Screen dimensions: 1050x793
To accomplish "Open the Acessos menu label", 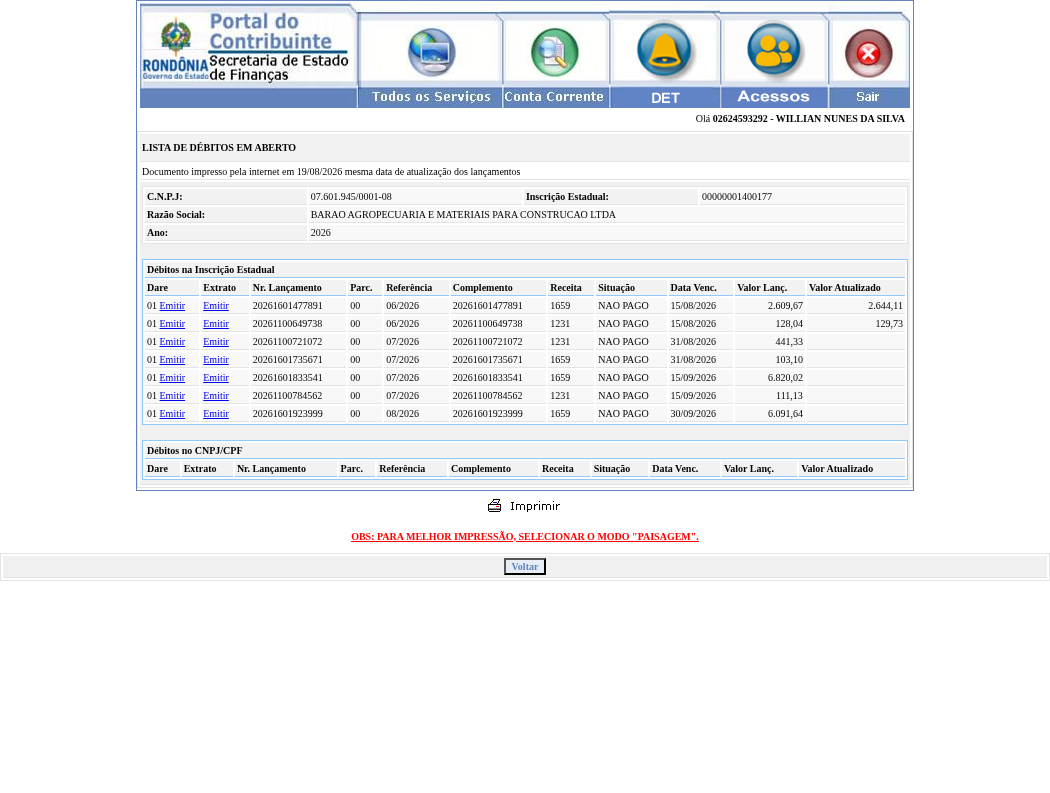I will (773, 97).
